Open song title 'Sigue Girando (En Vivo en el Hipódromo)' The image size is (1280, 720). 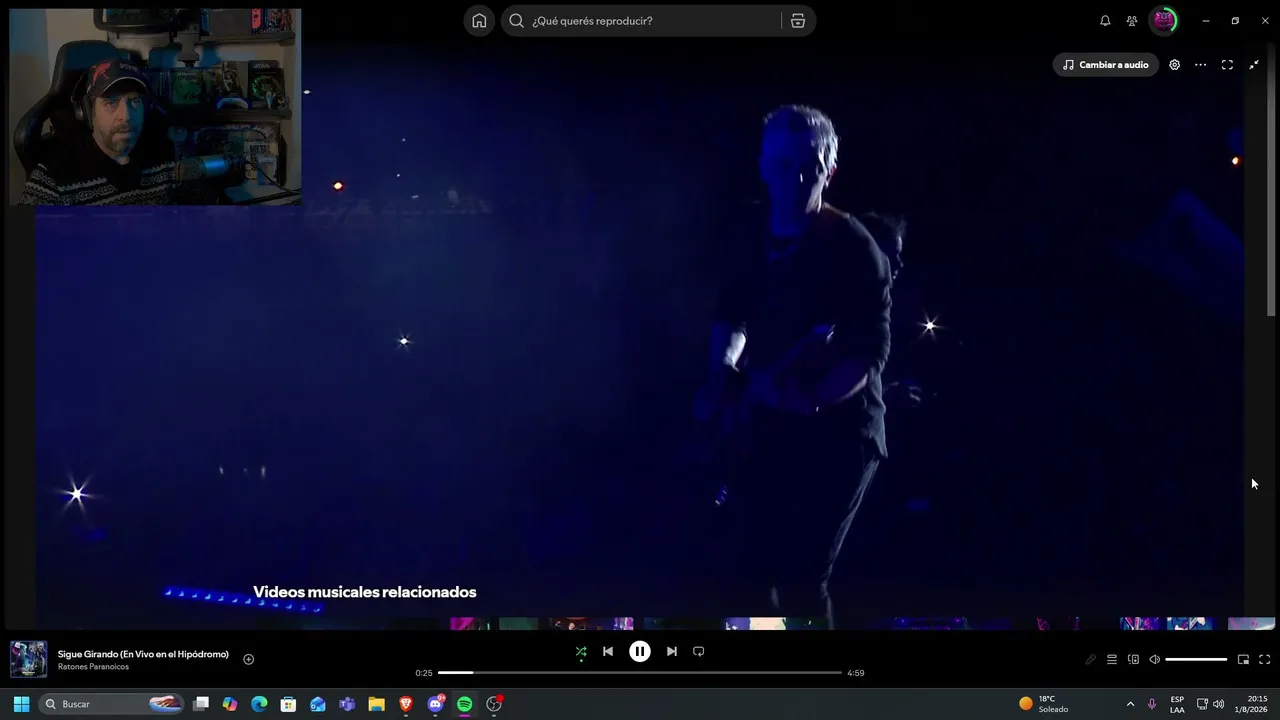tap(143, 654)
